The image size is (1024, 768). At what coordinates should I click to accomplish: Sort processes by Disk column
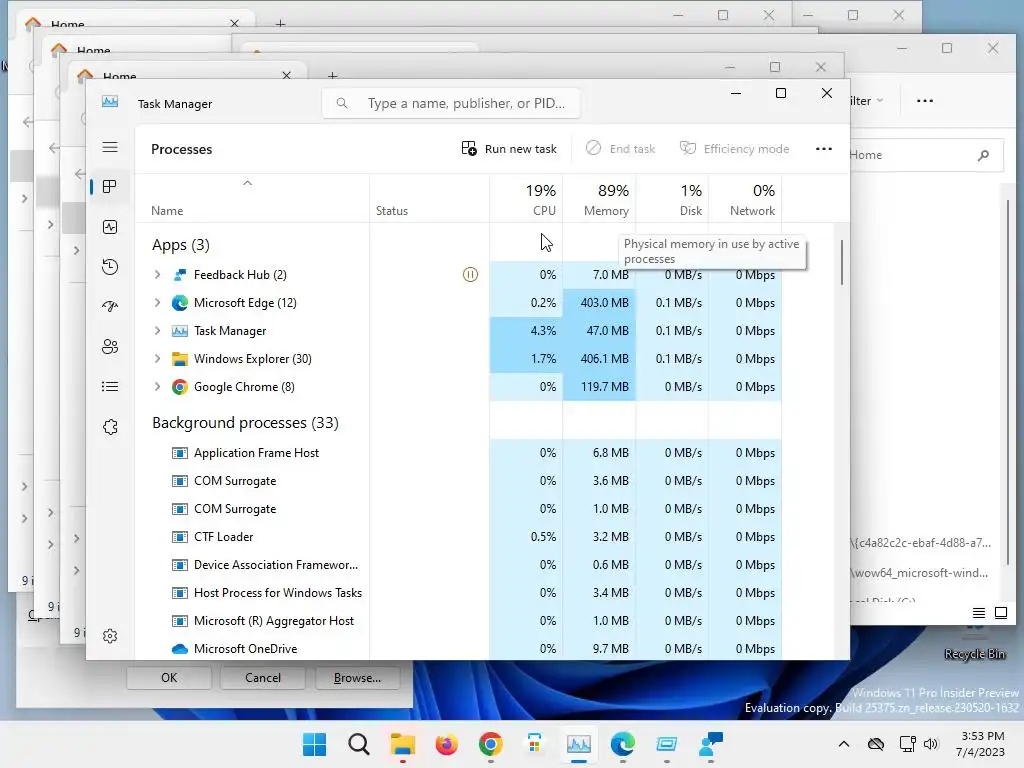click(x=673, y=199)
